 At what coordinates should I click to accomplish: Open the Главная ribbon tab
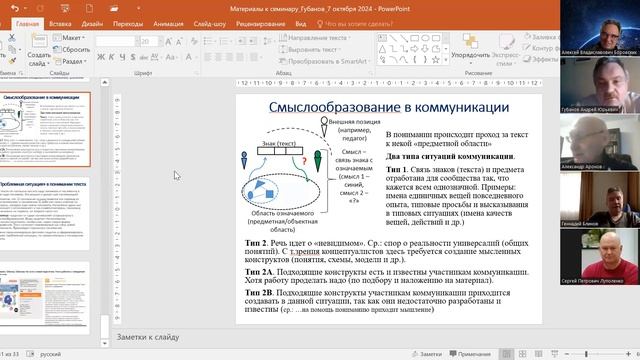point(27,24)
